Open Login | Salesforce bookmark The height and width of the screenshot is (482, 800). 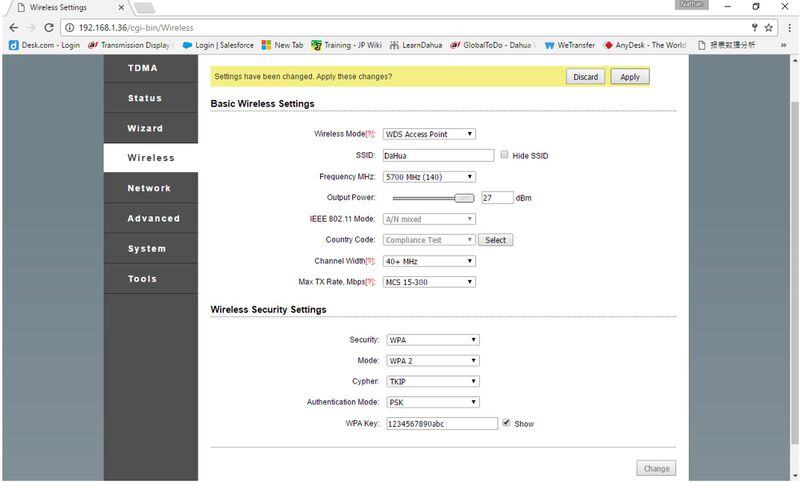[218, 45]
